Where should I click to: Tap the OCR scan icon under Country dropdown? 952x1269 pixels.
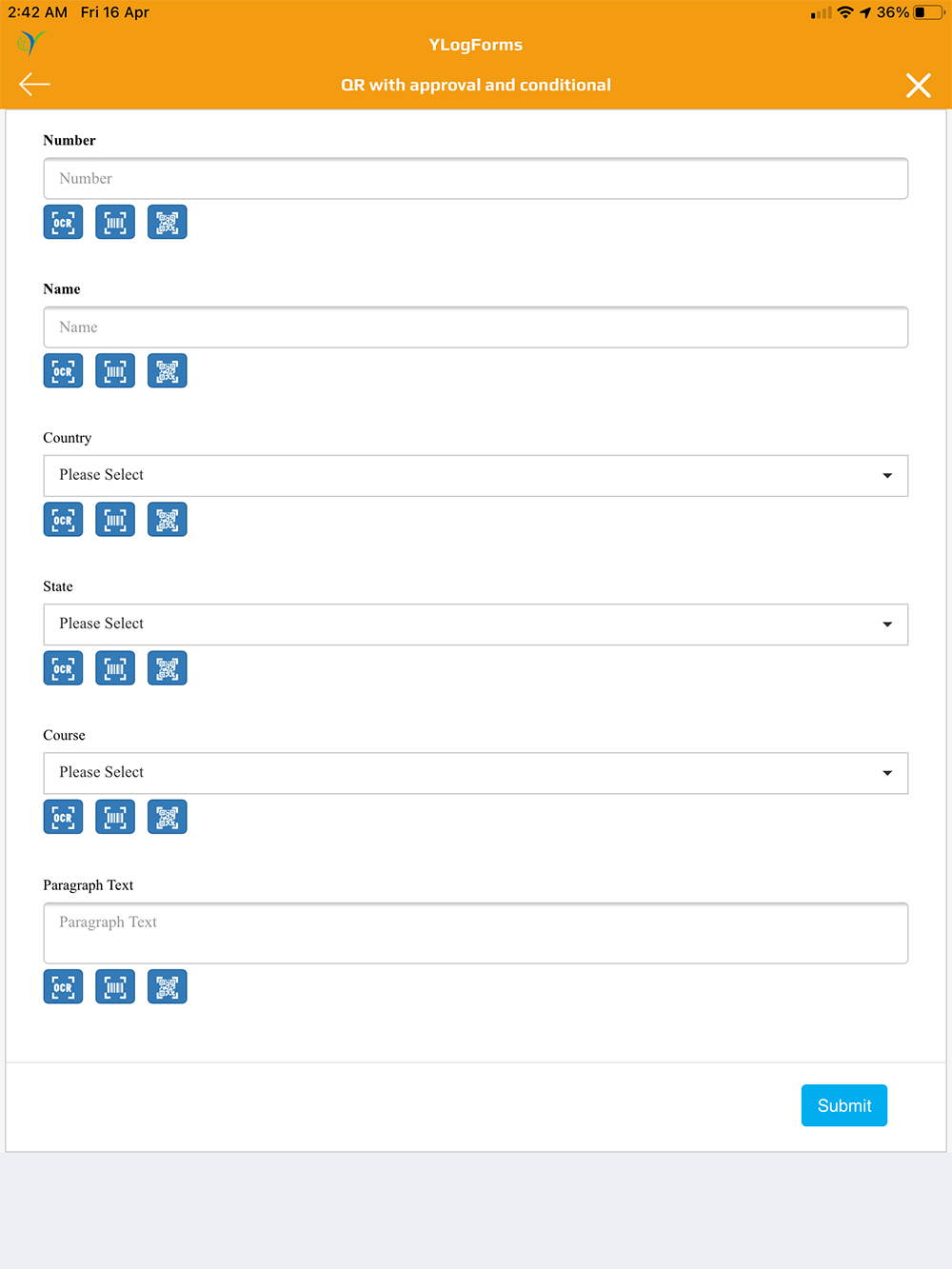click(x=63, y=519)
